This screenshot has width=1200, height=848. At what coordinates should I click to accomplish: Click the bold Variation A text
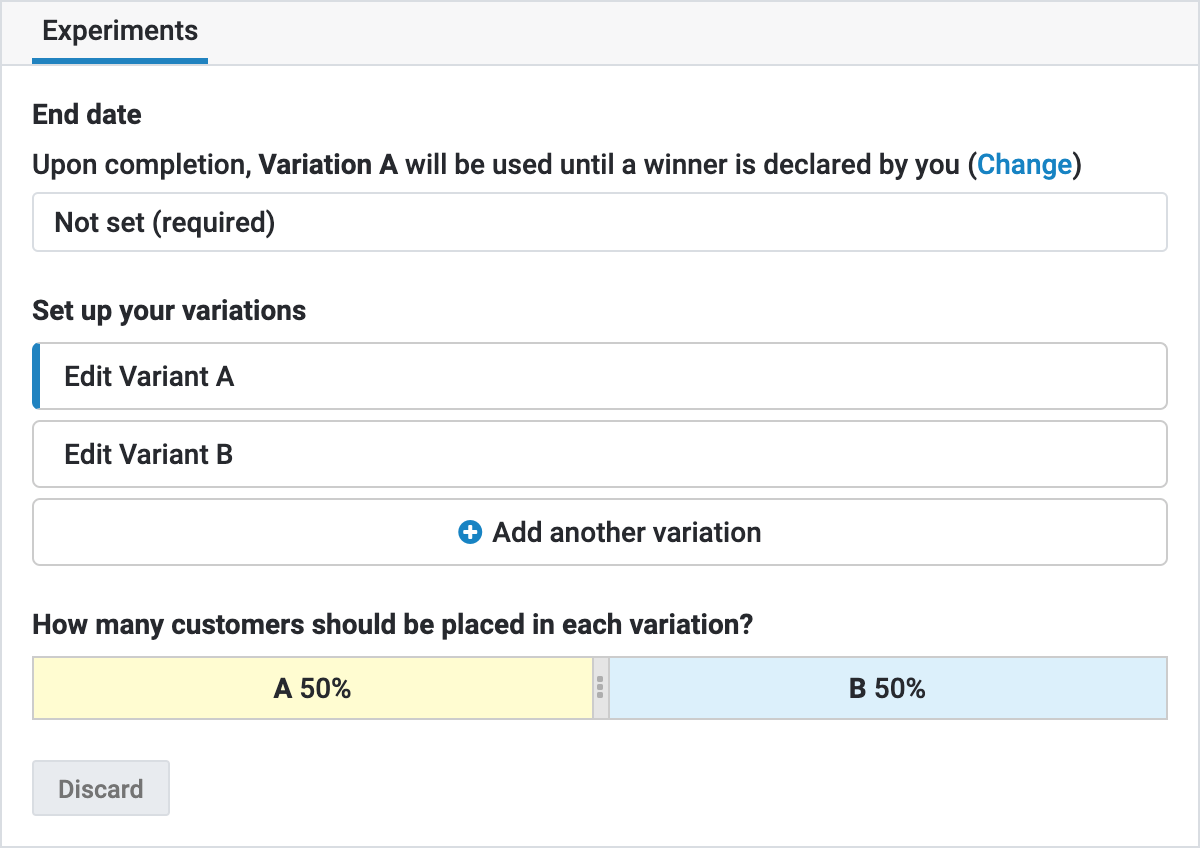pos(328,165)
